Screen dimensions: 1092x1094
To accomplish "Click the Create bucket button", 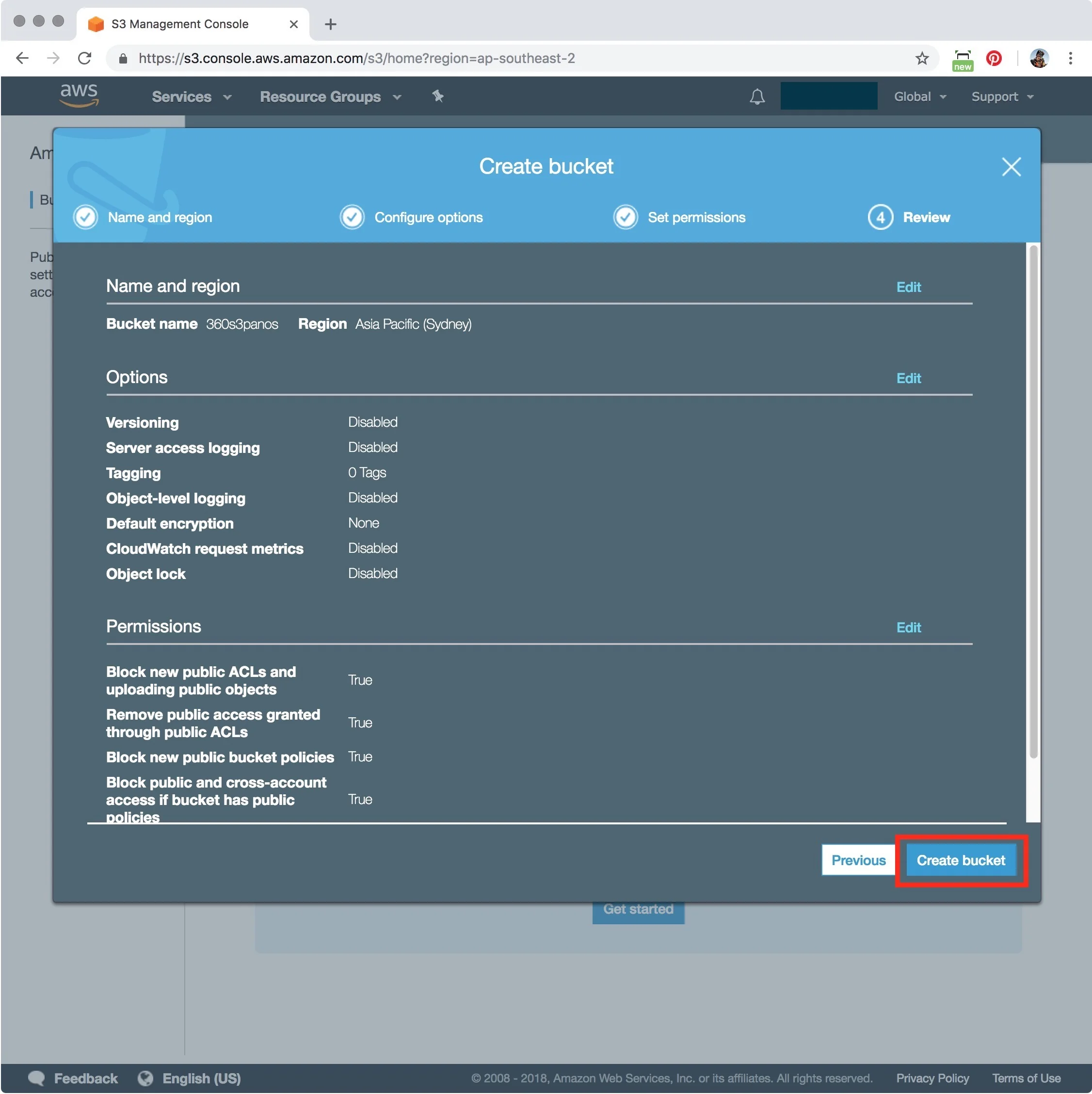I will tap(961, 860).
